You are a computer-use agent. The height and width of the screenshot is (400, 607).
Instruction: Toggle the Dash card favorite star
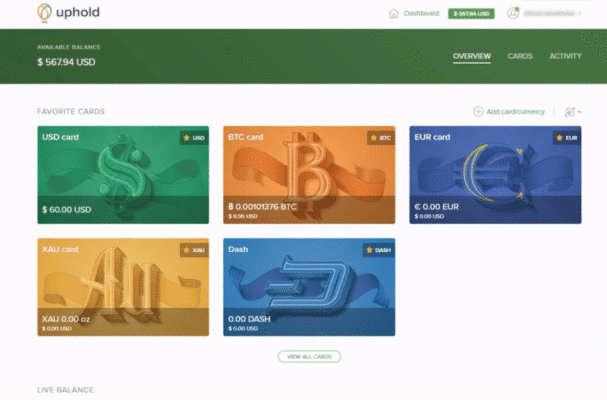[x=369, y=250]
